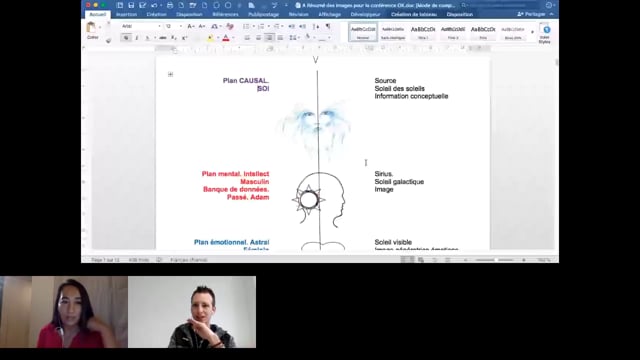Click the table move handle in the document
640x360 pixels.
170,74
